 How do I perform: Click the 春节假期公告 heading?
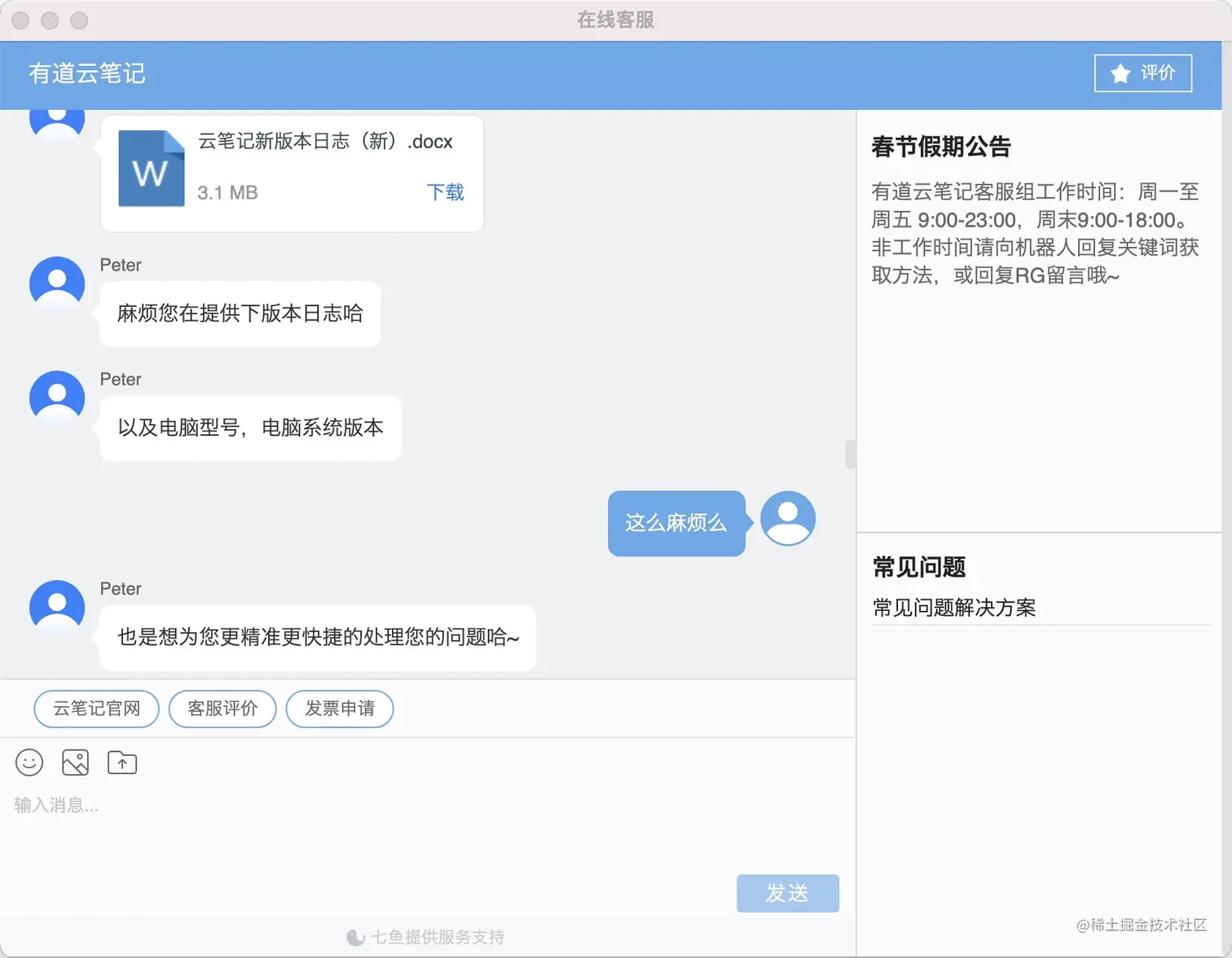[x=941, y=147]
